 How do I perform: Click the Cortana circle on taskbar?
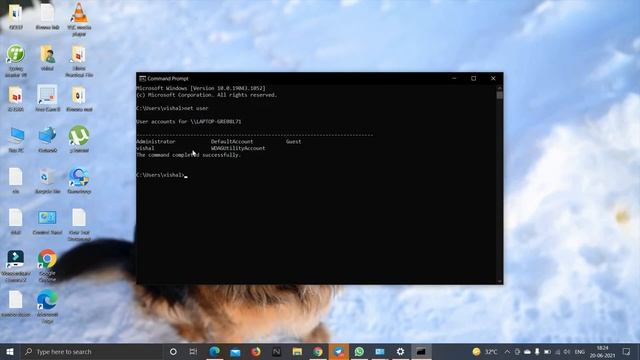coord(173,351)
